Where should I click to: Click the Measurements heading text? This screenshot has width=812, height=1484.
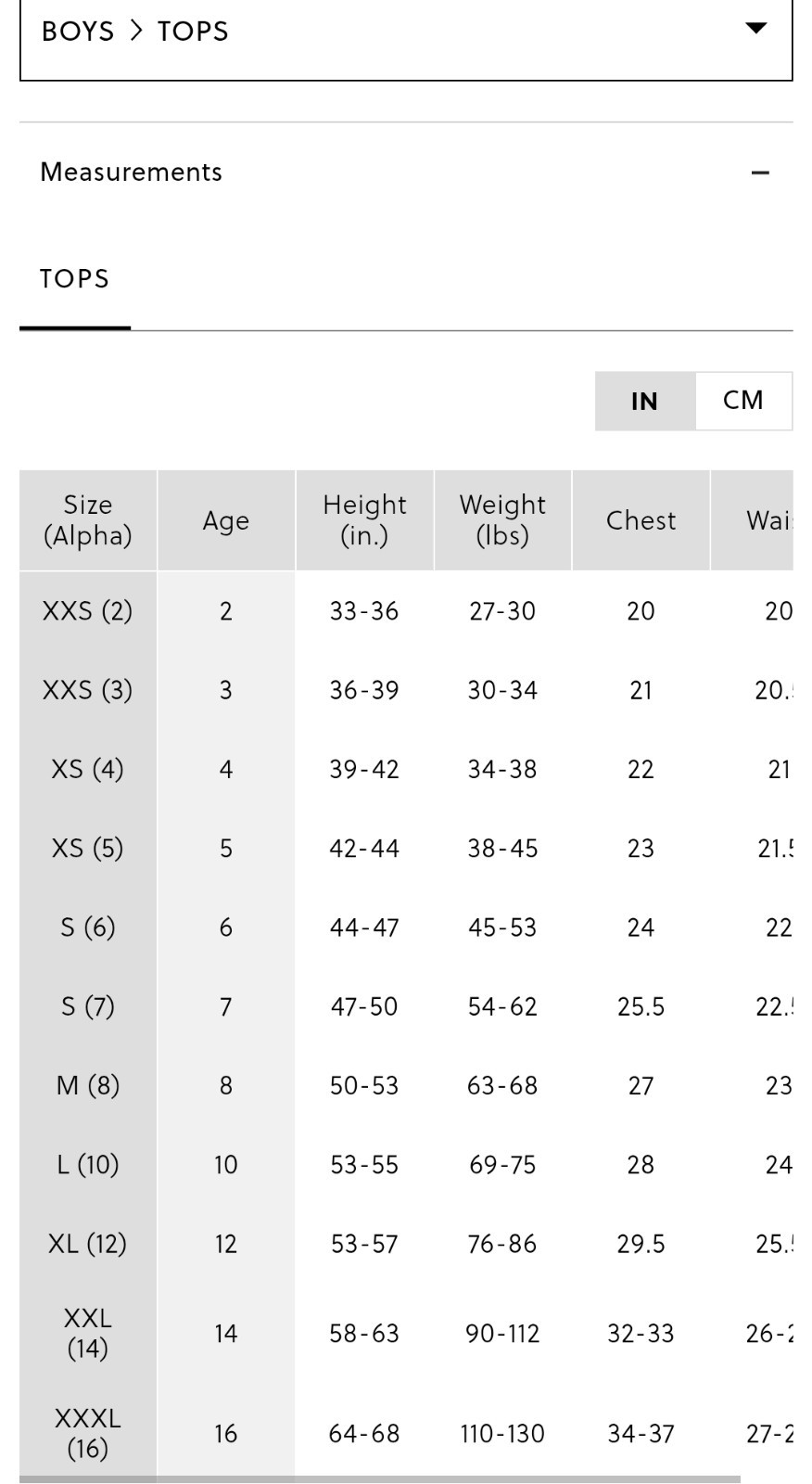tap(131, 173)
